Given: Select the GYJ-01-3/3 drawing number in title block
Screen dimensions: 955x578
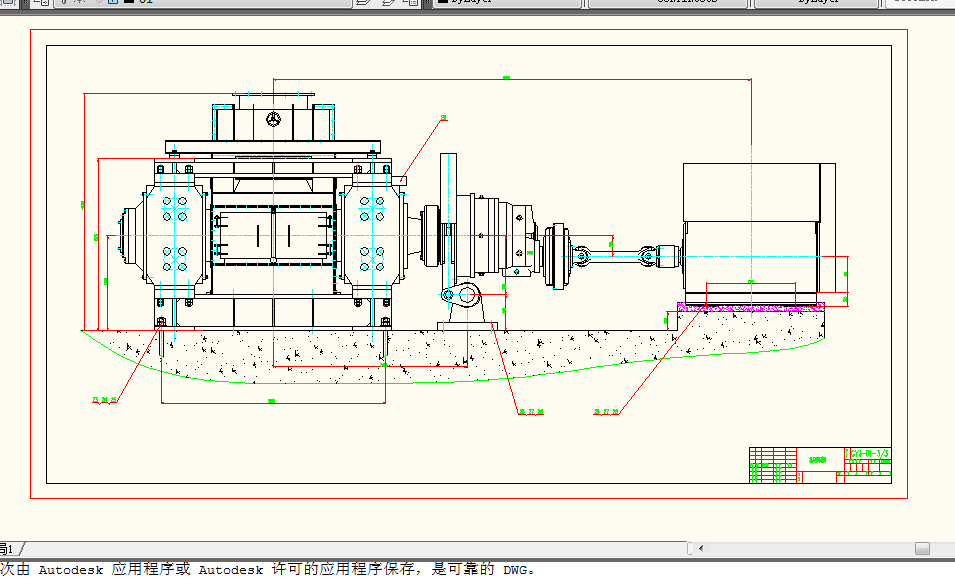Looking at the screenshot, I should pos(868,454).
